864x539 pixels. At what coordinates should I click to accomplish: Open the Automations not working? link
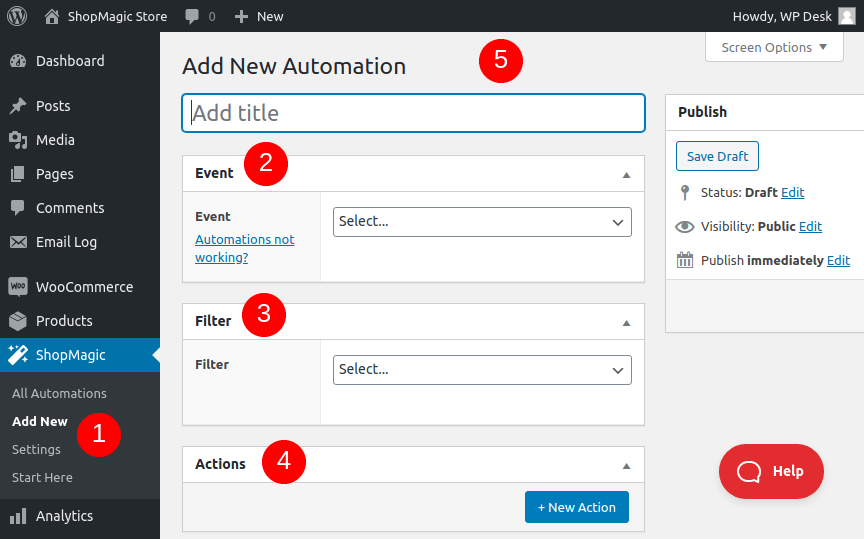pyautogui.click(x=245, y=249)
